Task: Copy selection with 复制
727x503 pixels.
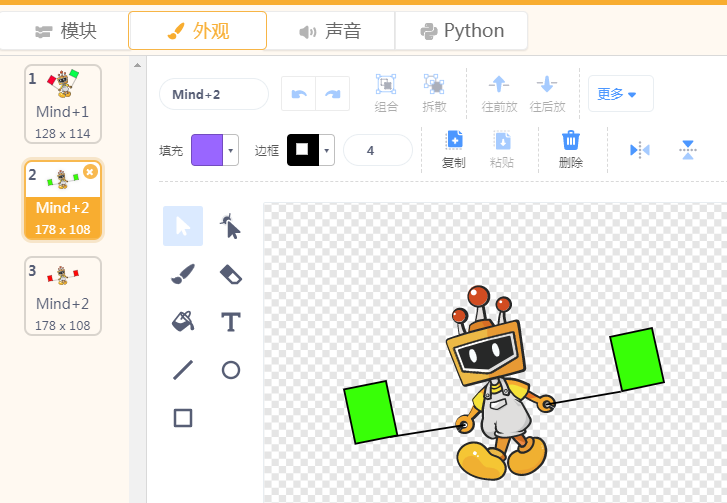Action: coord(454,150)
